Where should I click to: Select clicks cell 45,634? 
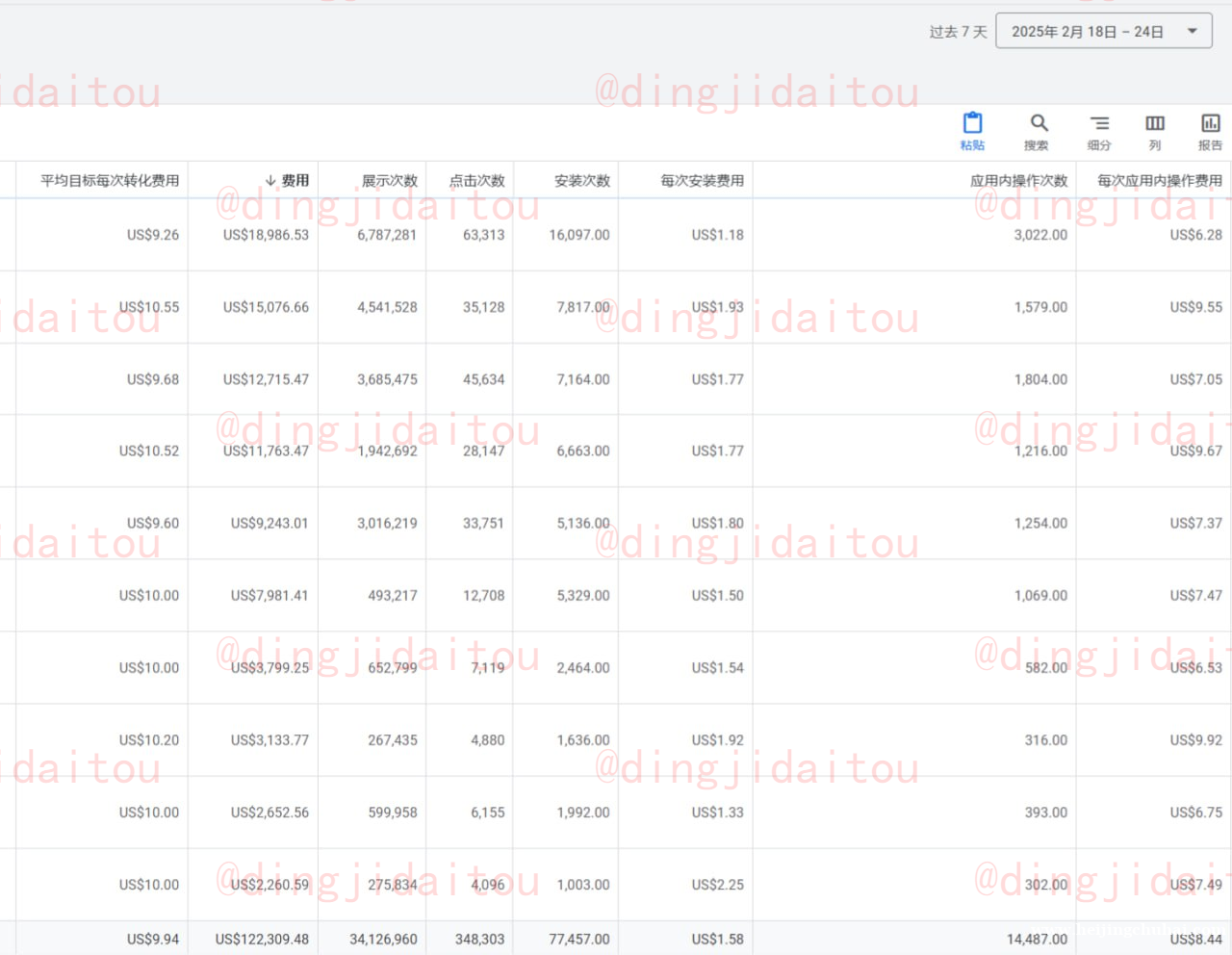483,379
